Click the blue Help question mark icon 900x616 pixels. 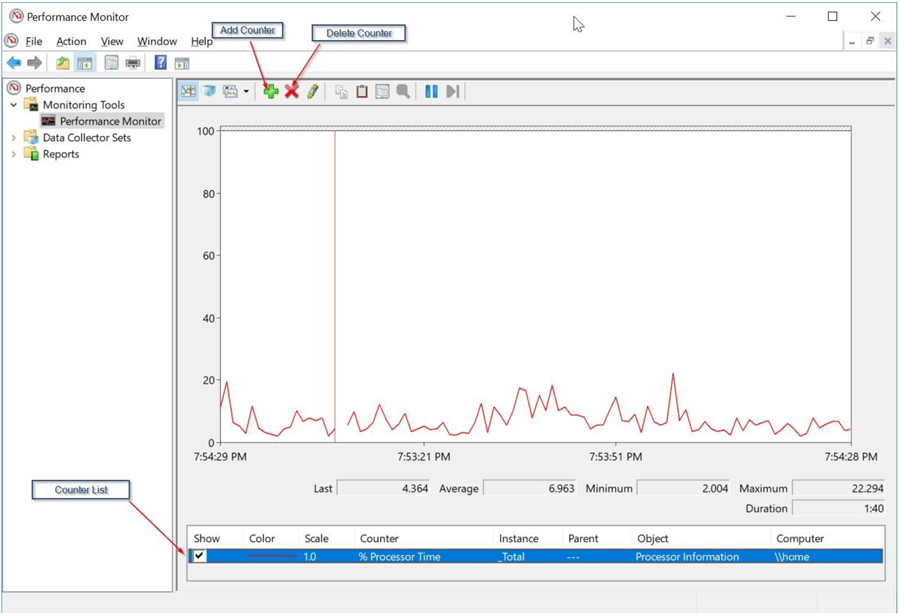pyautogui.click(x=160, y=63)
